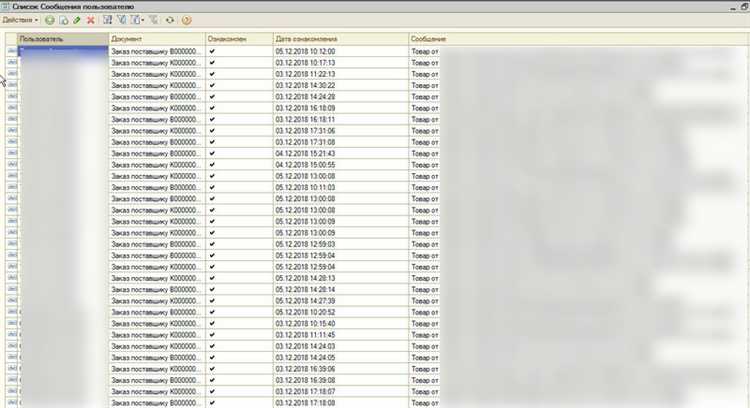750x408 pixels.
Task: Click row icon for 03.12.2018 17:31:06 entry
Action: [12, 131]
